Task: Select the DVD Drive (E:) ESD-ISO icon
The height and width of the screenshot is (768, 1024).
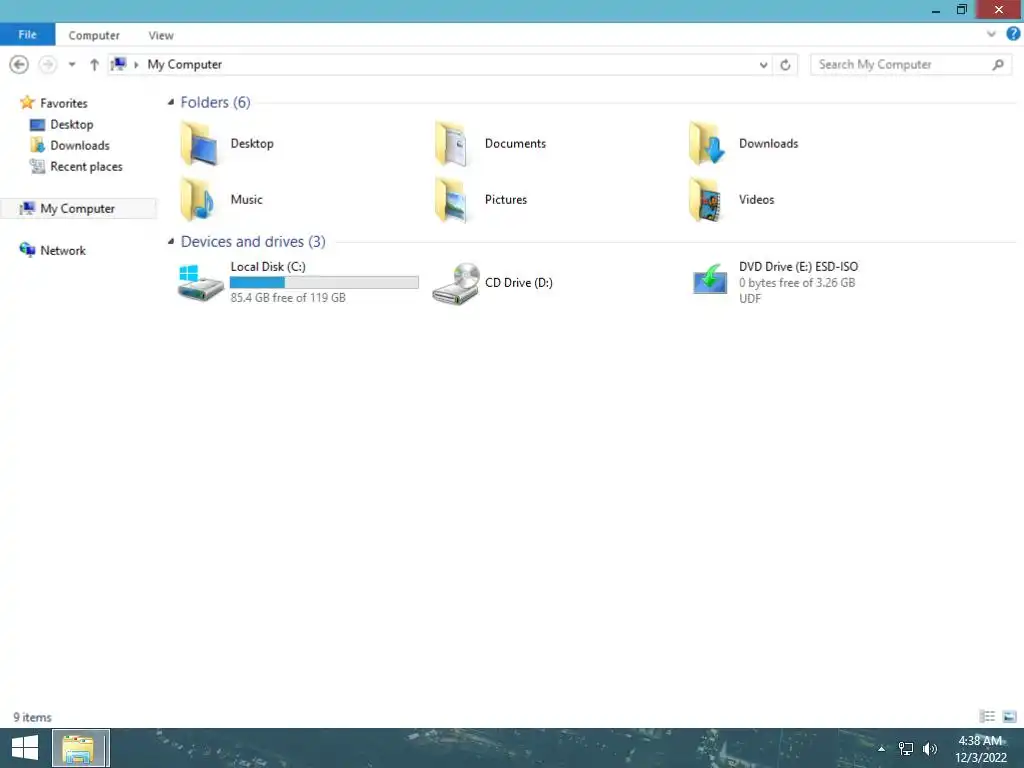Action: pos(710,280)
